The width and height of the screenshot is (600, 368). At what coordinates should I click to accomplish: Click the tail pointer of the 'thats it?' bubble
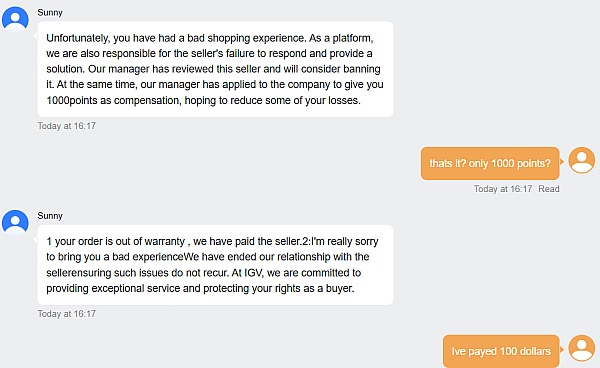pos(562,161)
